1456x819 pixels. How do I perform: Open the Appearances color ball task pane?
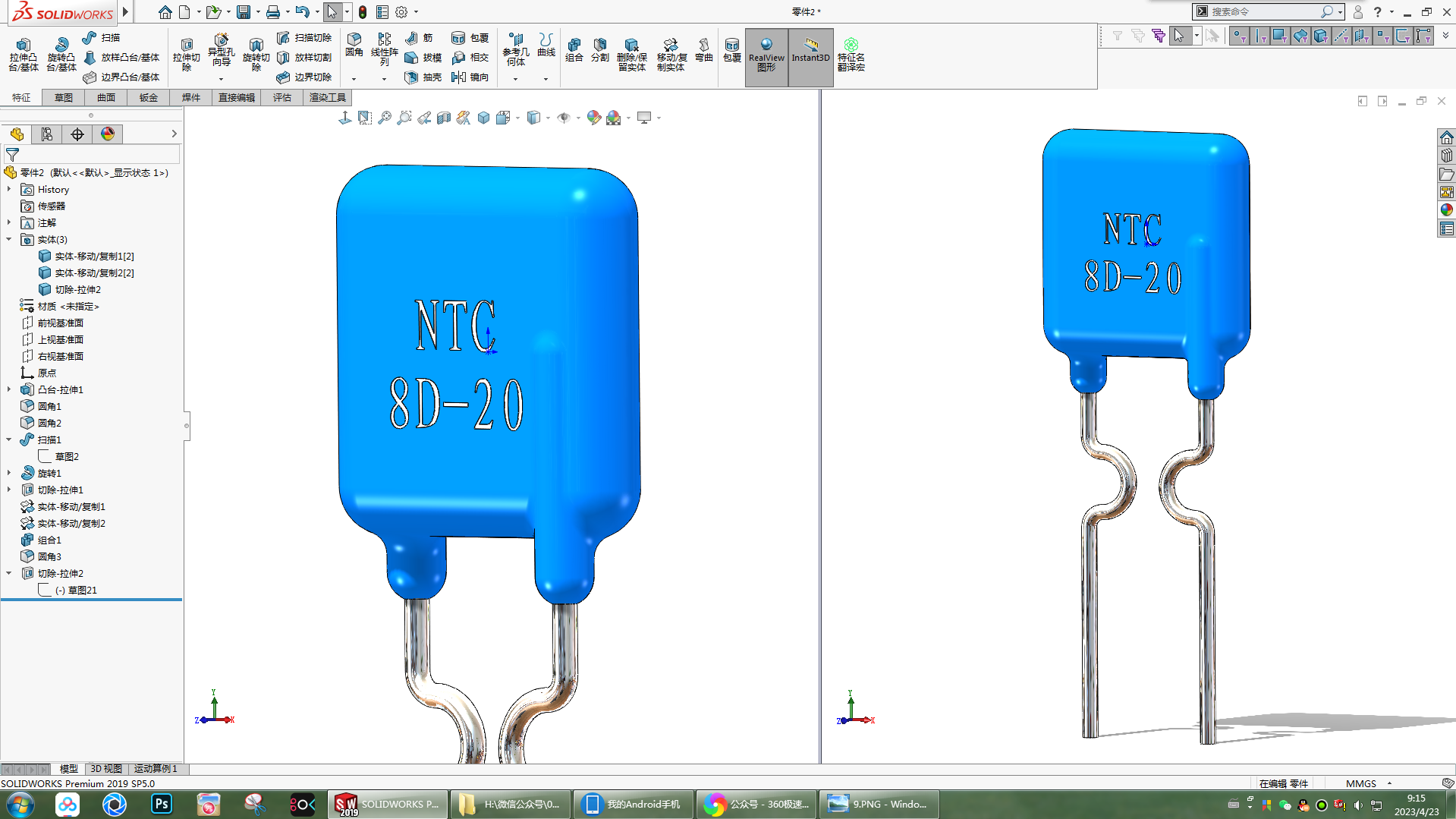pyautogui.click(x=1446, y=210)
